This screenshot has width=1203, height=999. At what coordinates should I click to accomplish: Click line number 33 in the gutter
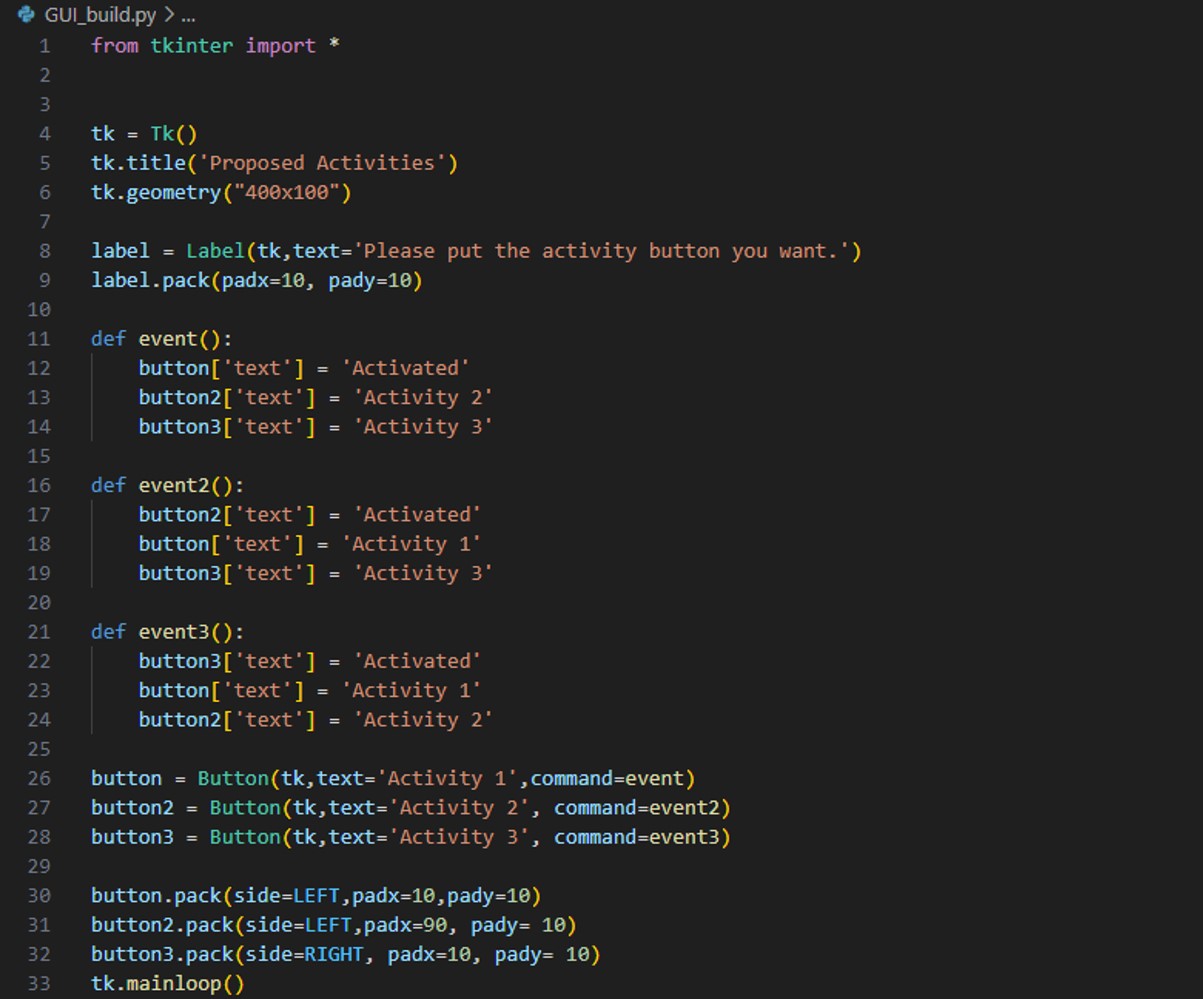pos(40,984)
